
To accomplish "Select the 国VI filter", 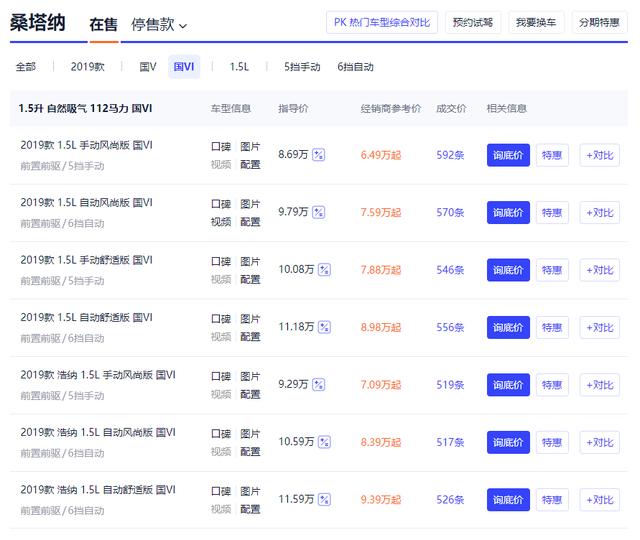I will (x=184, y=67).
